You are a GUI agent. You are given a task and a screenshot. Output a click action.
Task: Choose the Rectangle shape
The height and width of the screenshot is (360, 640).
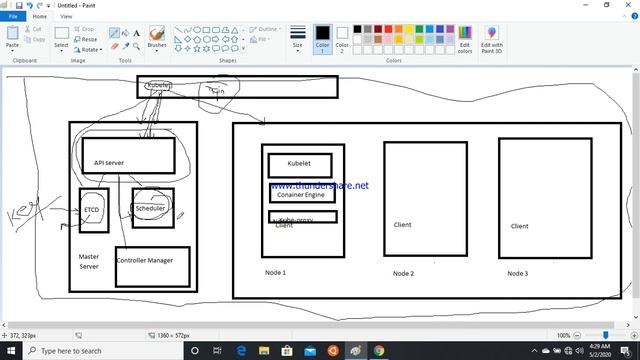pos(206,30)
